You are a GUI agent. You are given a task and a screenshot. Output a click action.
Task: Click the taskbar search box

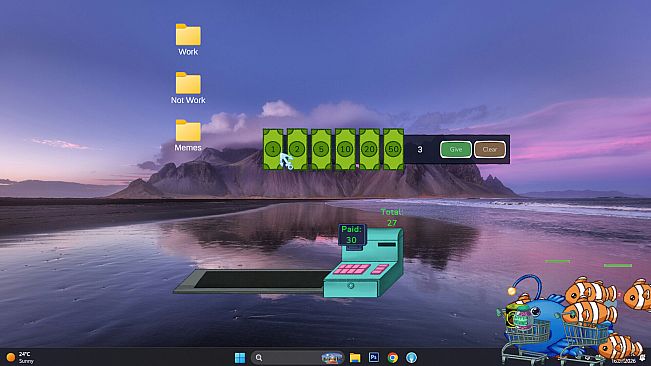297,357
